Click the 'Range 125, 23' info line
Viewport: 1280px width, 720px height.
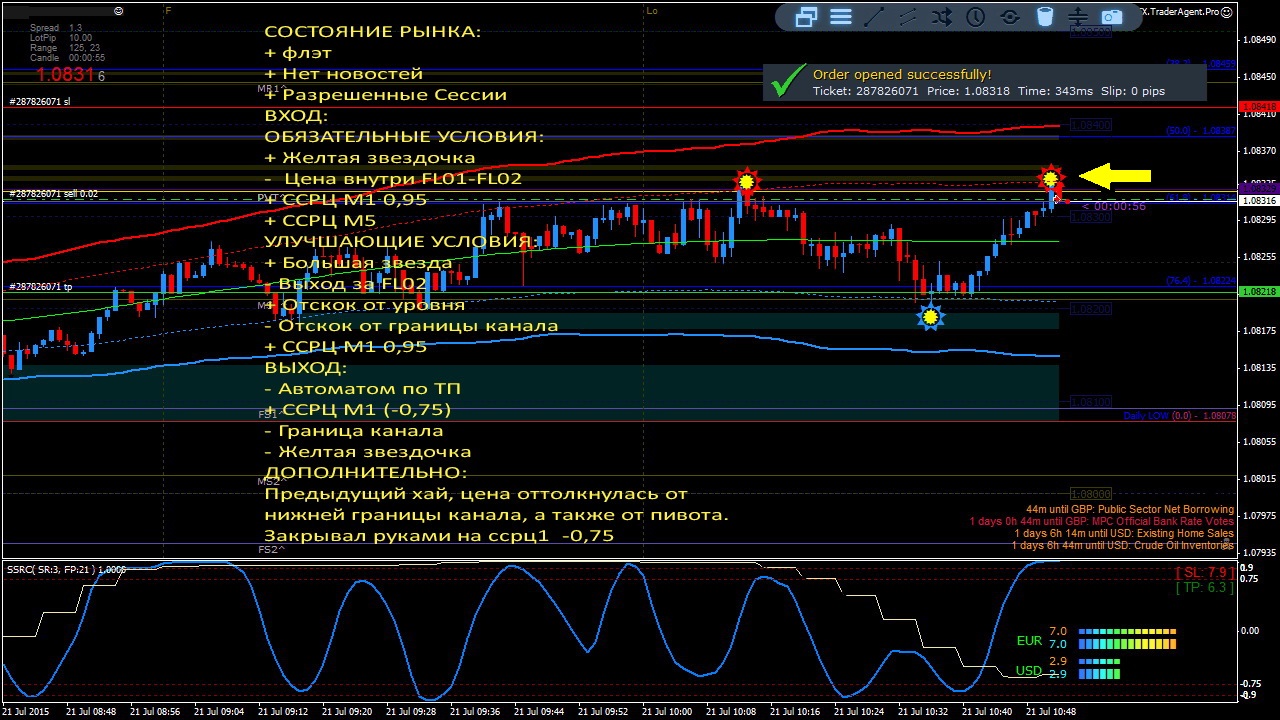[x=65, y=48]
